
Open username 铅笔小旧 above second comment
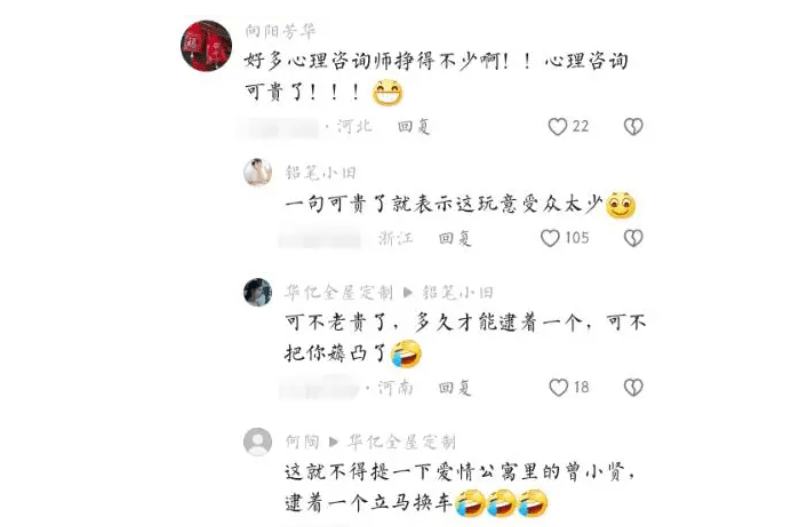coord(320,173)
